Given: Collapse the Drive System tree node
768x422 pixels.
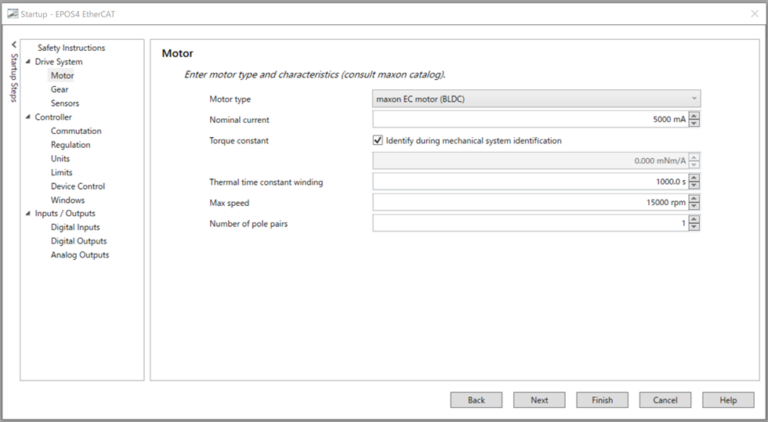Looking at the screenshot, I should (x=28, y=62).
